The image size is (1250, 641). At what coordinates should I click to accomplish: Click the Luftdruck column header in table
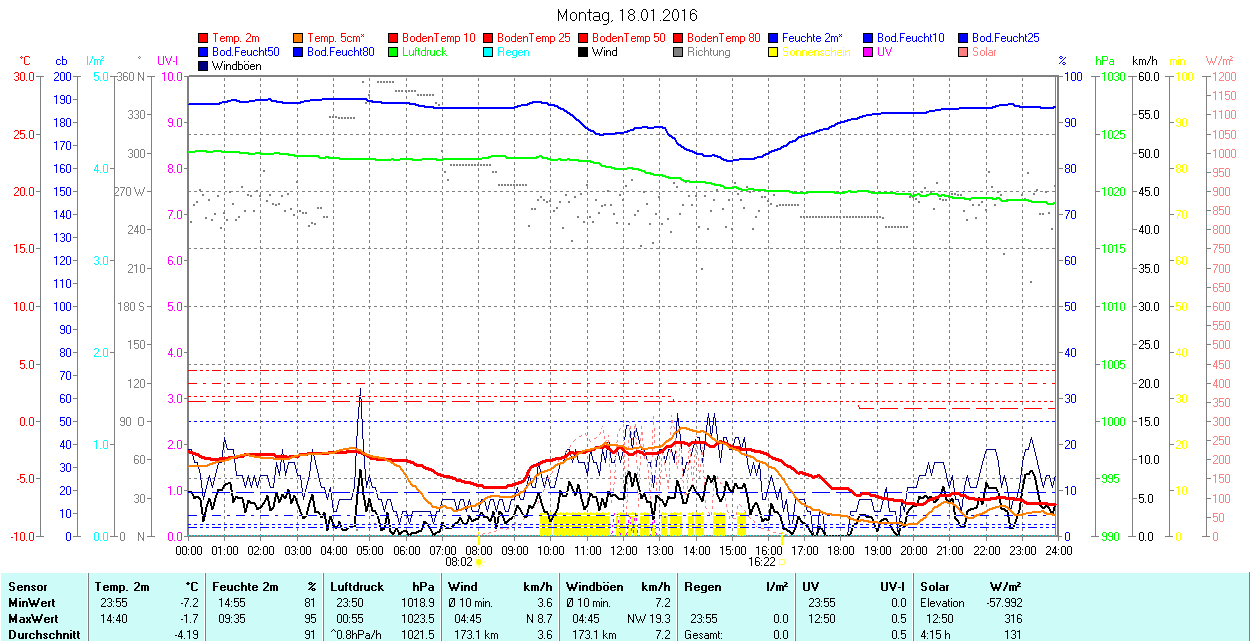pos(356,587)
